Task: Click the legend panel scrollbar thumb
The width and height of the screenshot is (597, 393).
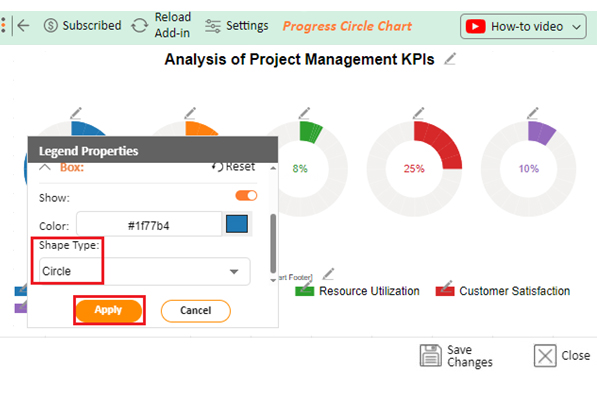Action: [x=273, y=243]
